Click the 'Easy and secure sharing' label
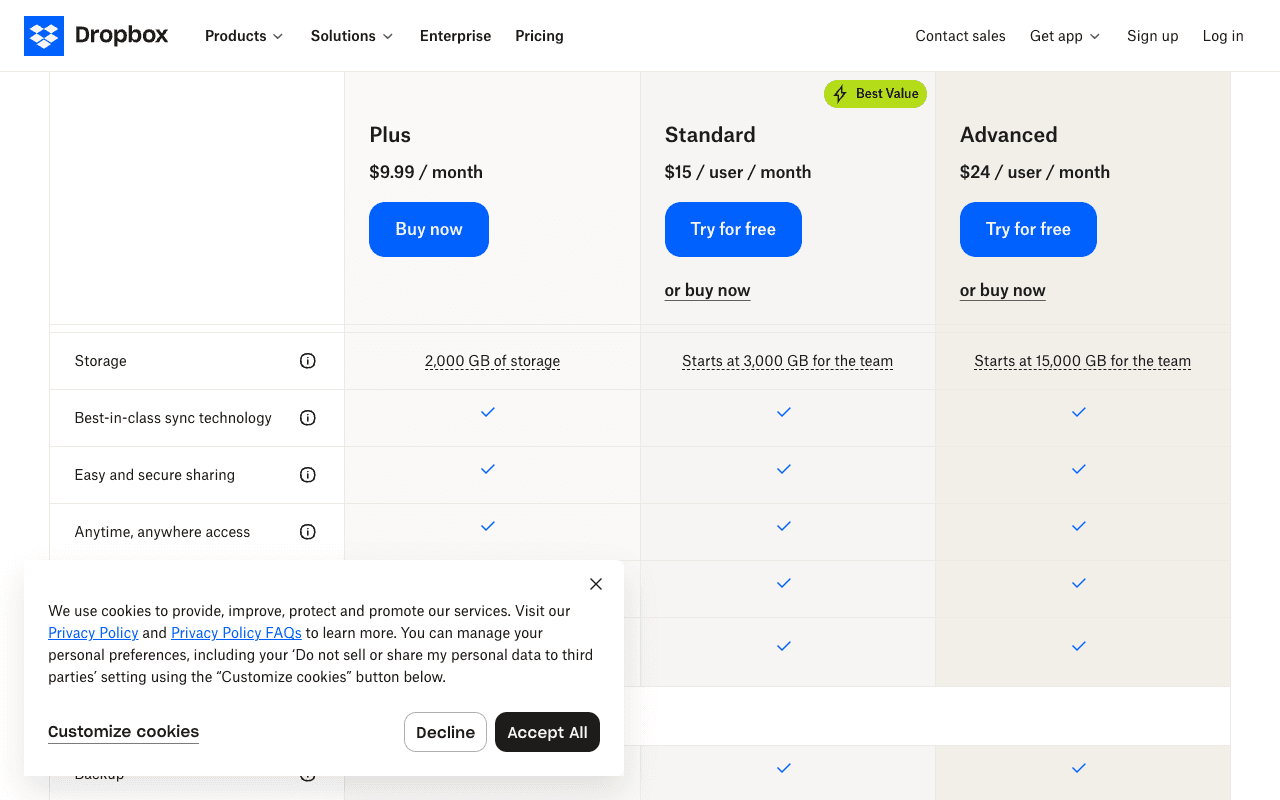This screenshot has width=1280, height=800. tap(155, 475)
